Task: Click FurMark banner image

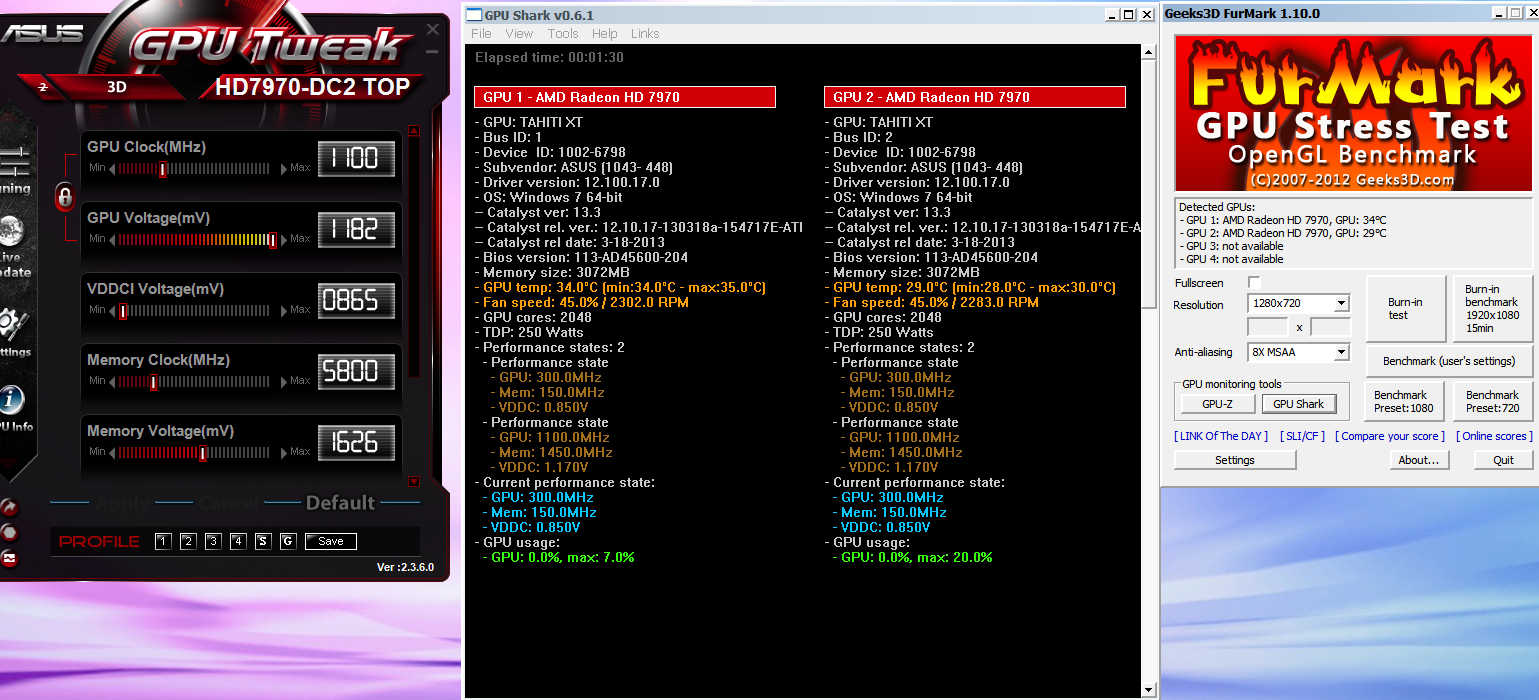Action: (x=1353, y=113)
